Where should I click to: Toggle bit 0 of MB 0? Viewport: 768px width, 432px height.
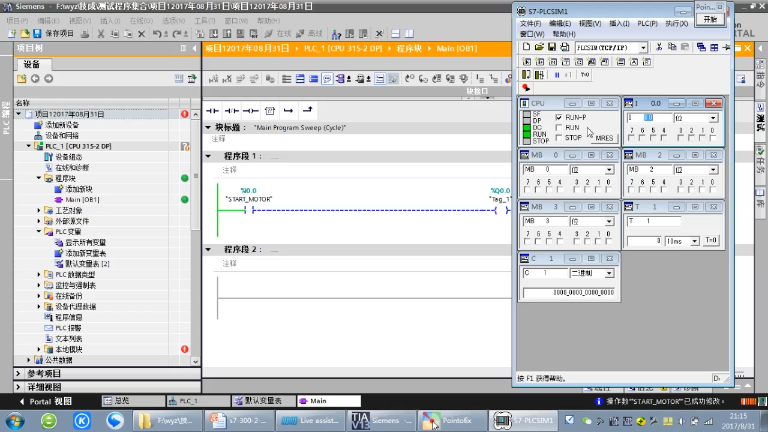pos(608,190)
